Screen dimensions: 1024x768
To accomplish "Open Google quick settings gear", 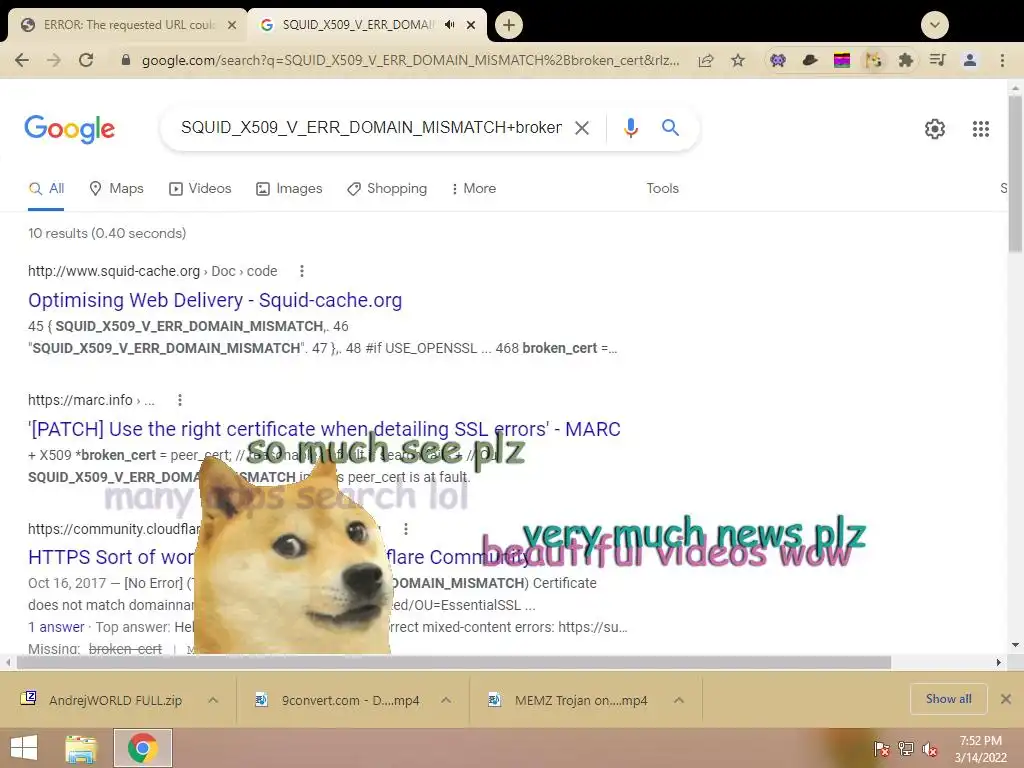I will tap(935, 129).
